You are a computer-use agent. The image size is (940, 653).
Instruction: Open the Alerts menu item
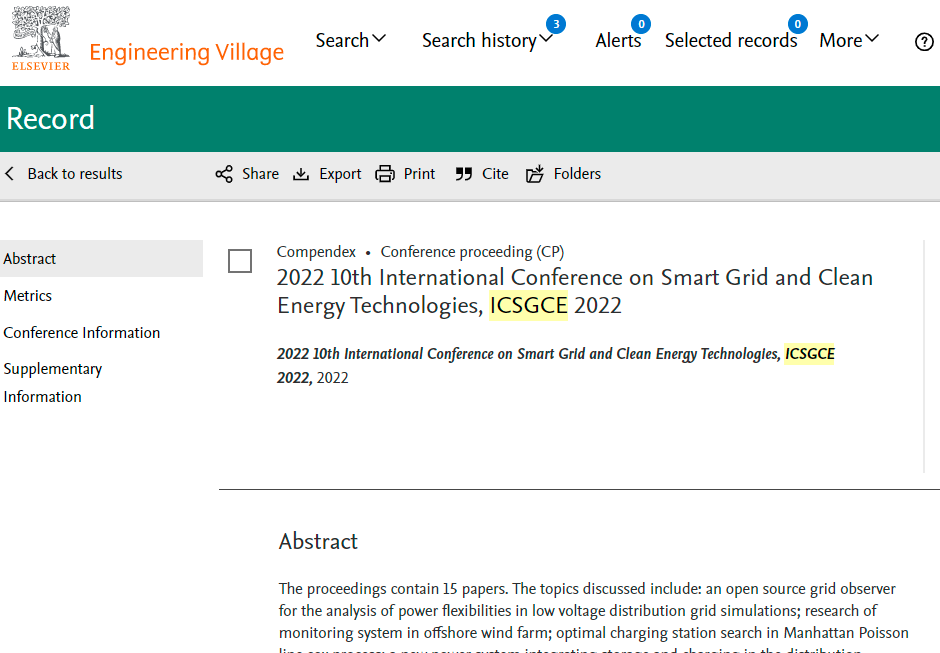618,40
